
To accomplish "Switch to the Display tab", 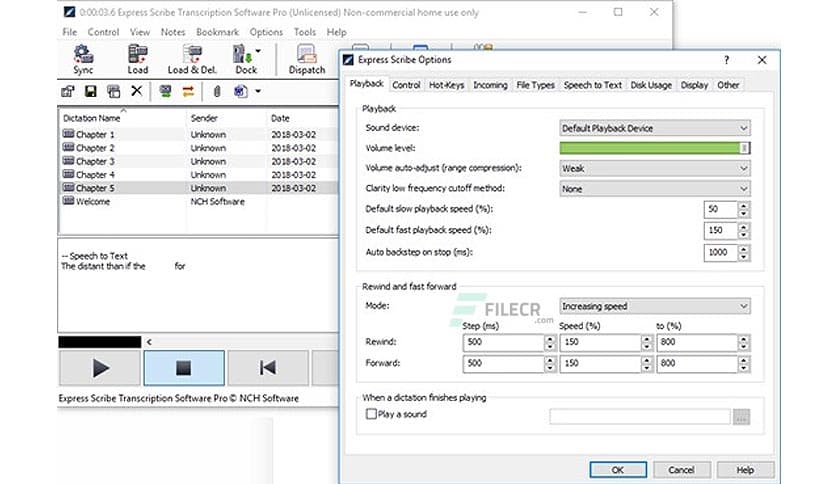I will pos(694,85).
